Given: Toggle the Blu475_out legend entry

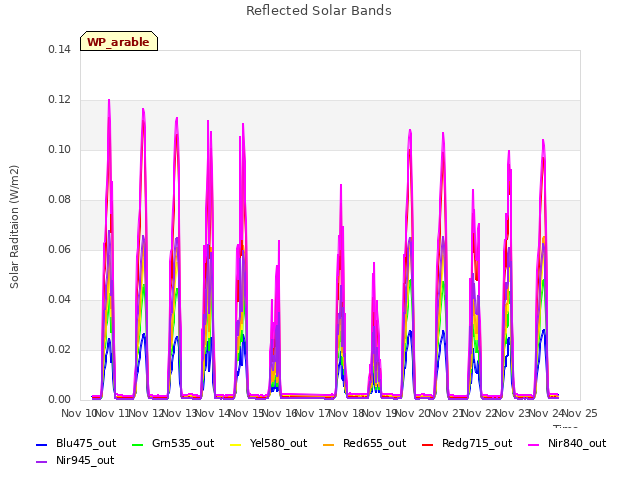Looking at the screenshot, I should [x=76, y=444].
